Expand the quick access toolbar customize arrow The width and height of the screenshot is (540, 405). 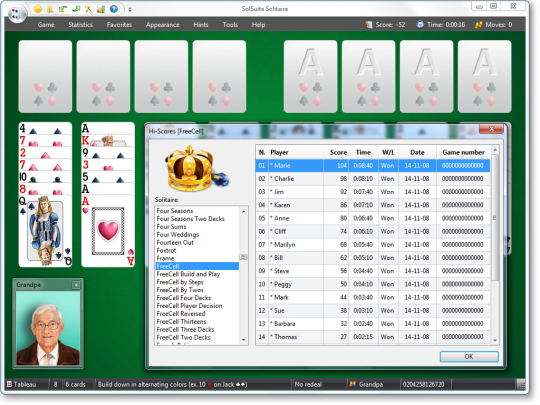click(x=130, y=10)
